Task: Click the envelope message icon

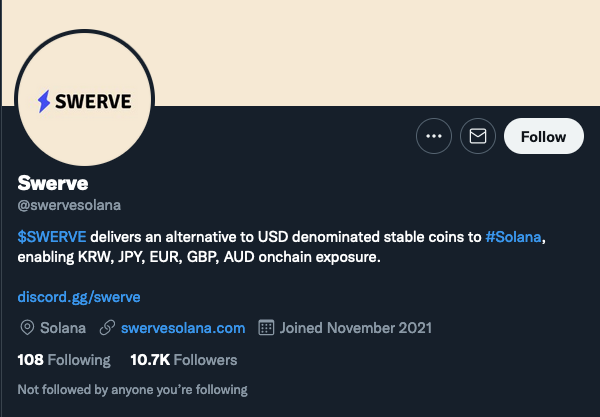Action: pos(478,136)
